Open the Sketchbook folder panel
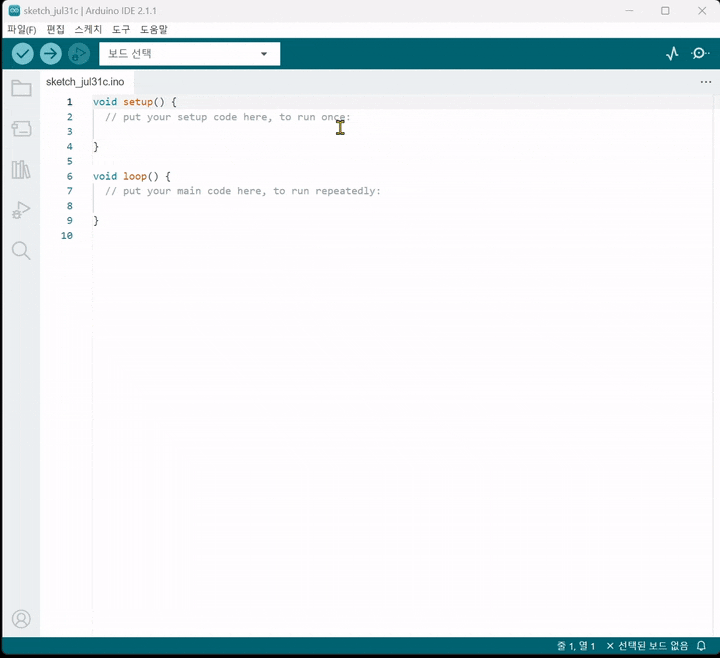The image size is (720, 658). [x=21, y=88]
